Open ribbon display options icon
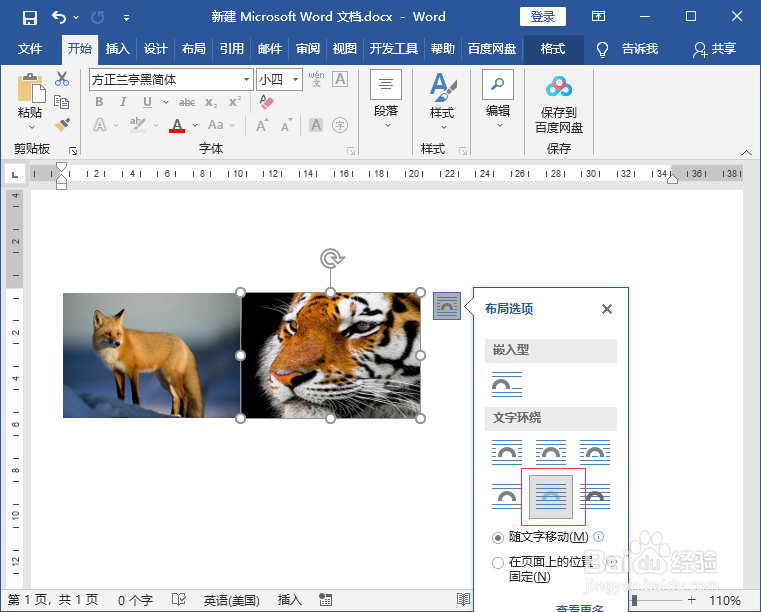Image resolution: width=761 pixels, height=612 pixels. pos(598,17)
